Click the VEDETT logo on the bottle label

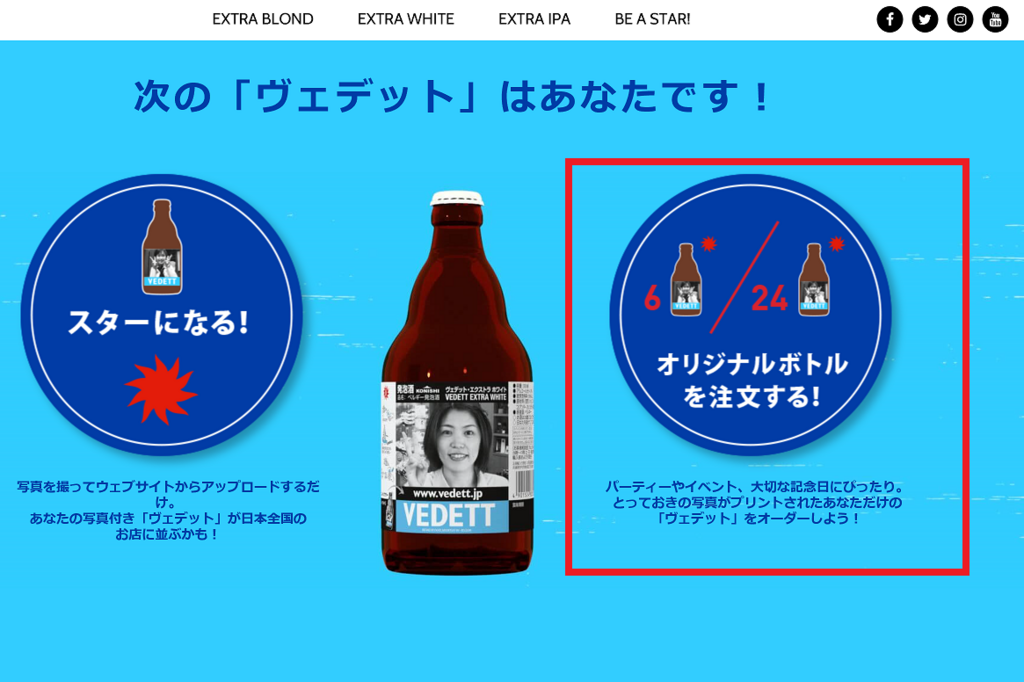click(448, 515)
